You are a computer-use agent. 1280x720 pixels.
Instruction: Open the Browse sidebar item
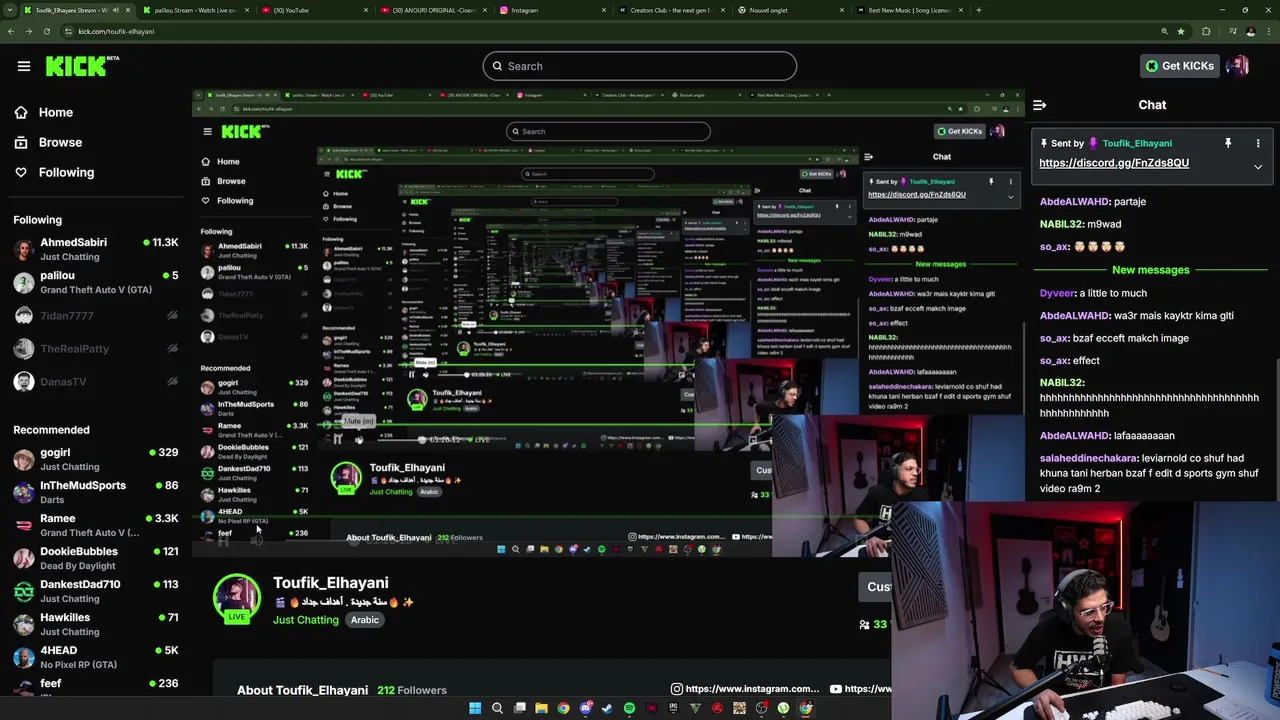(60, 142)
